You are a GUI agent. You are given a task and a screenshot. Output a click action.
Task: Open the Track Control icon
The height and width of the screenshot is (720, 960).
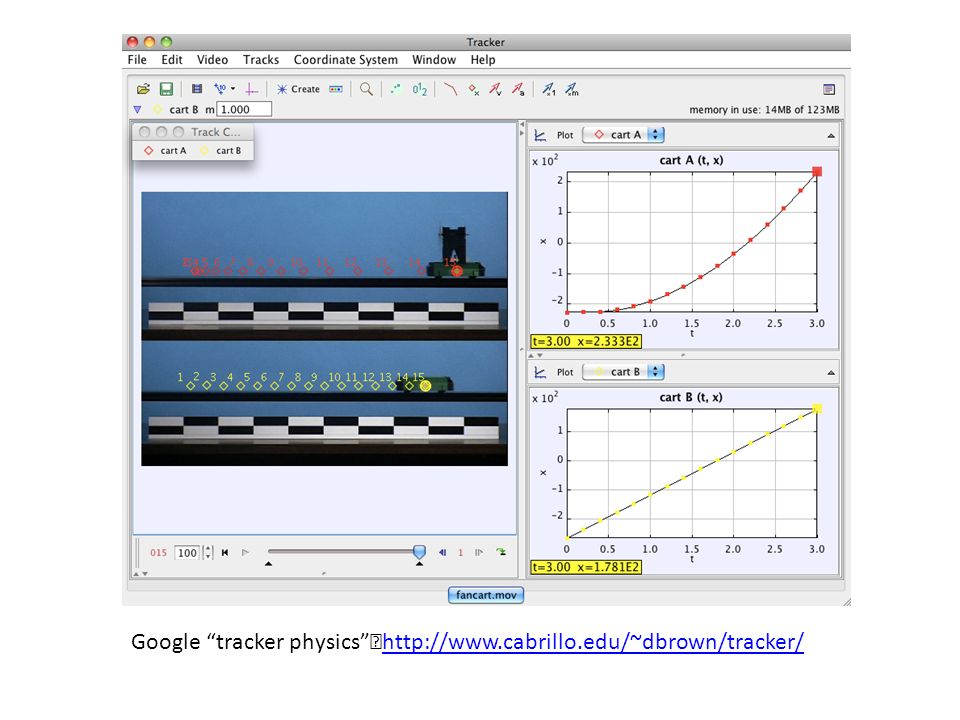click(336, 89)
